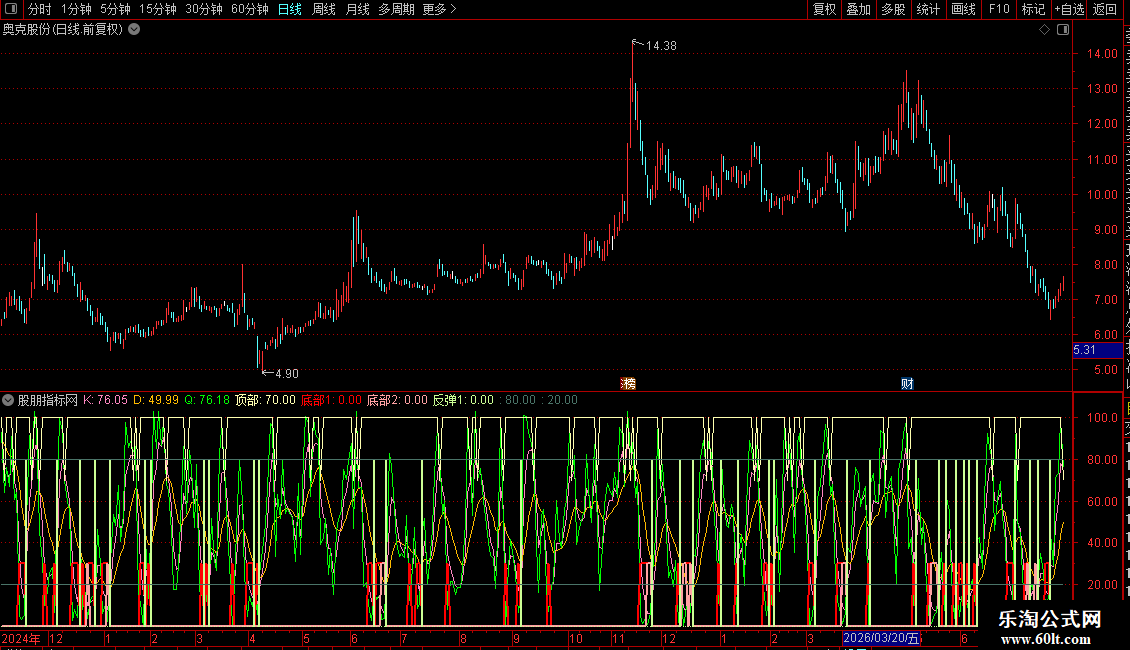Image resolution: width=1130 pixels, height=650 pixels.
Task: Click the K: 76.05 indicator value
Action: point(105,400)
